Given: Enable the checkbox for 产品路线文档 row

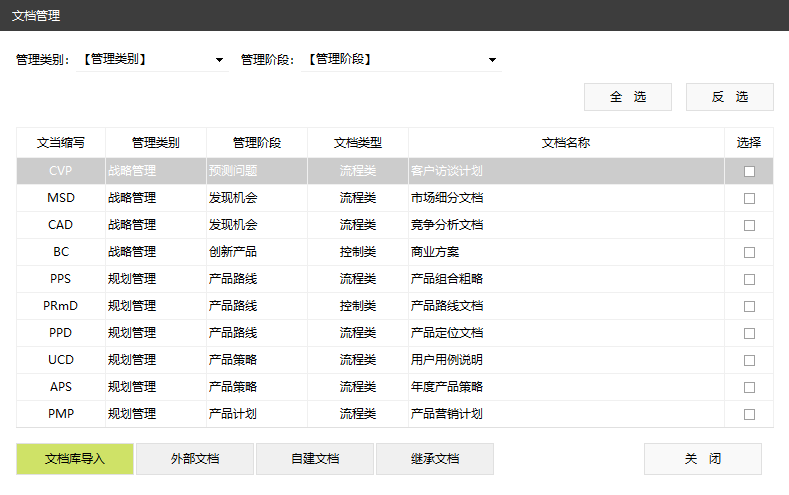Looking at the screenshot, I should (749, 306).
